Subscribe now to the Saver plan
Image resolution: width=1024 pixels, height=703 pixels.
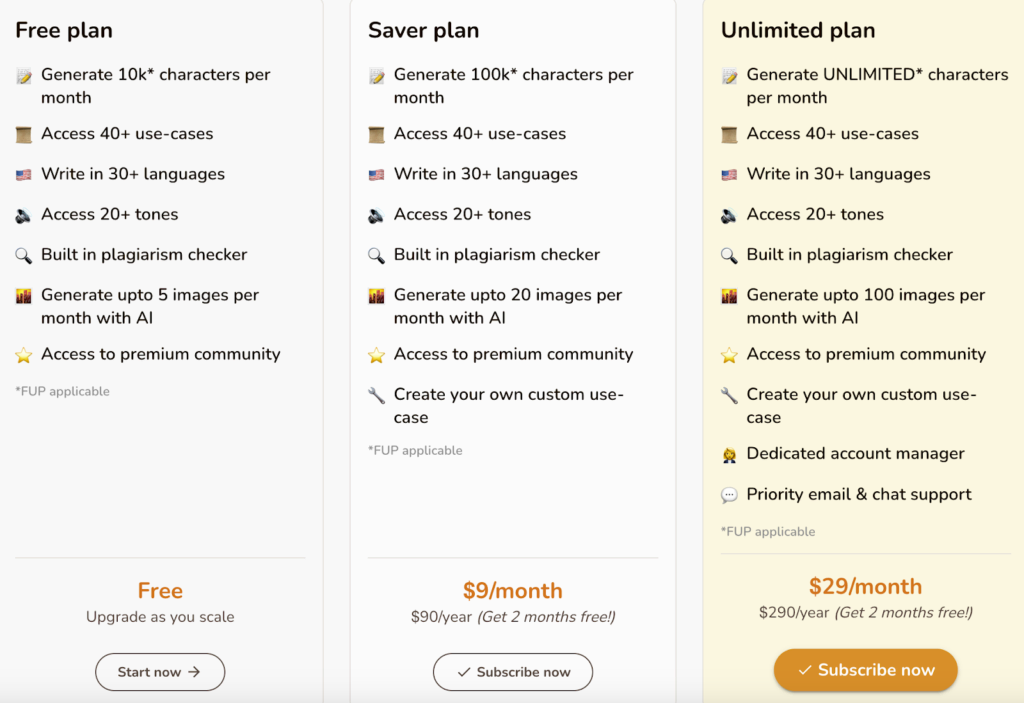click(513, 672)
